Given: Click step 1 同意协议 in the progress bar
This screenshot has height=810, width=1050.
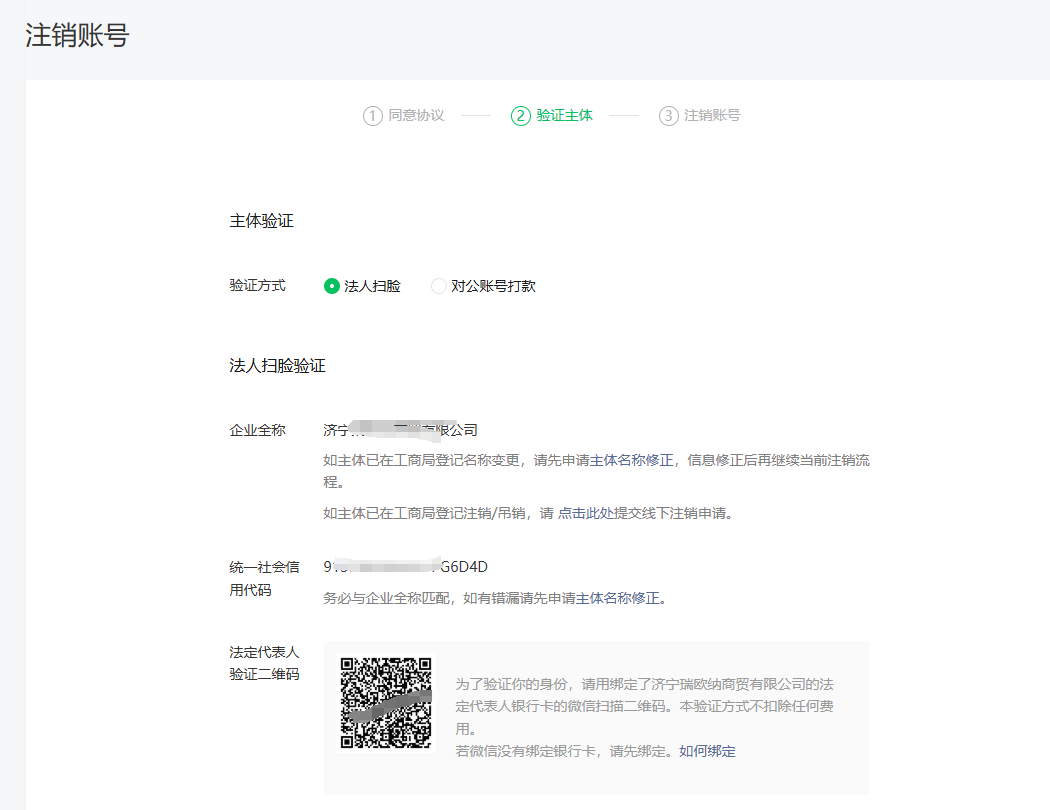Looking at the screenshot, I should click(404, 115).
